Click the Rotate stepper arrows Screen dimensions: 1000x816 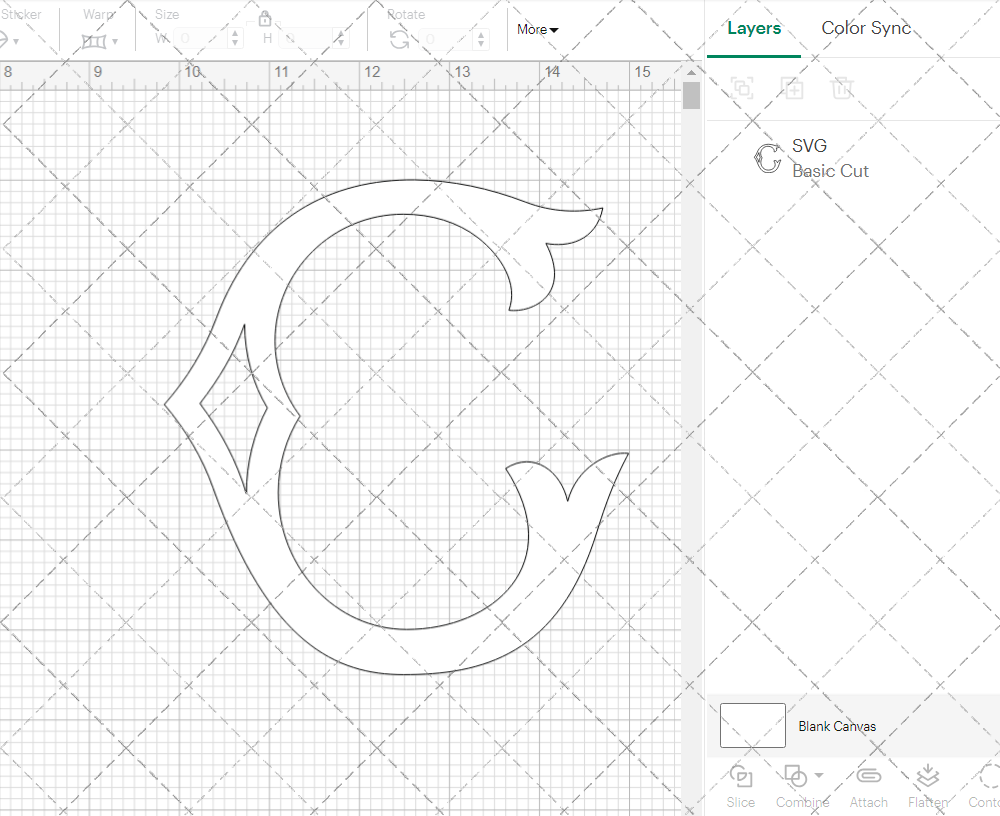click(481, 39)
